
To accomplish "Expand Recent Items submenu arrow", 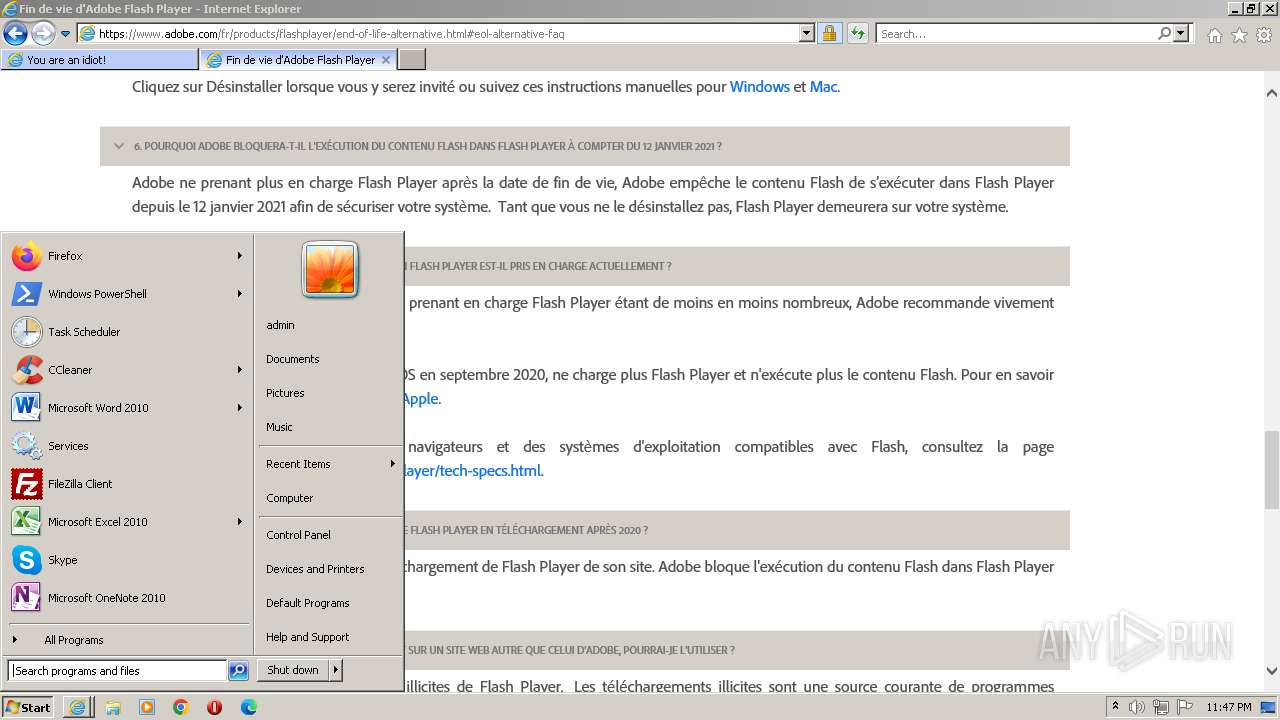I will [392, 464].
